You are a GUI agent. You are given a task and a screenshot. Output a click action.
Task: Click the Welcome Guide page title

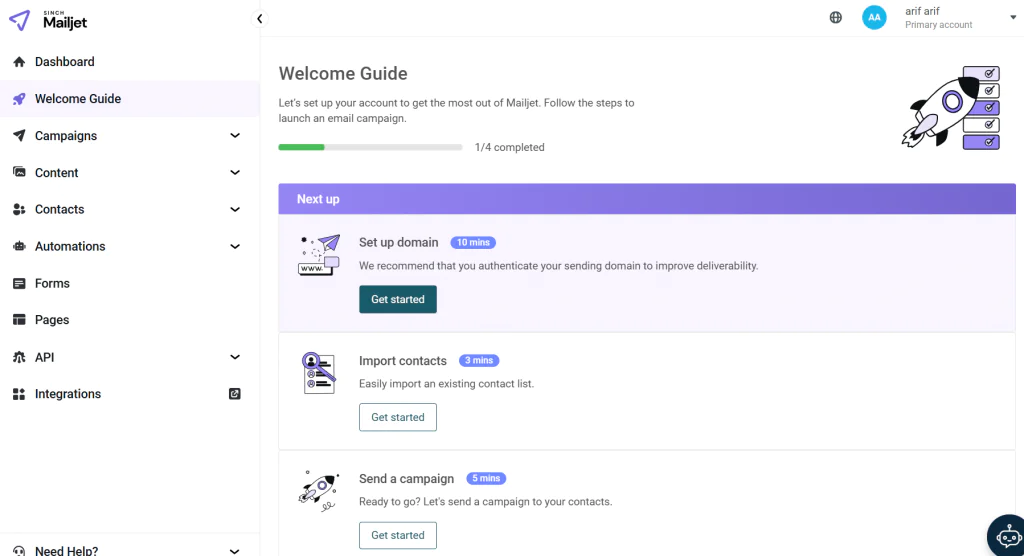tap(343, 73)
